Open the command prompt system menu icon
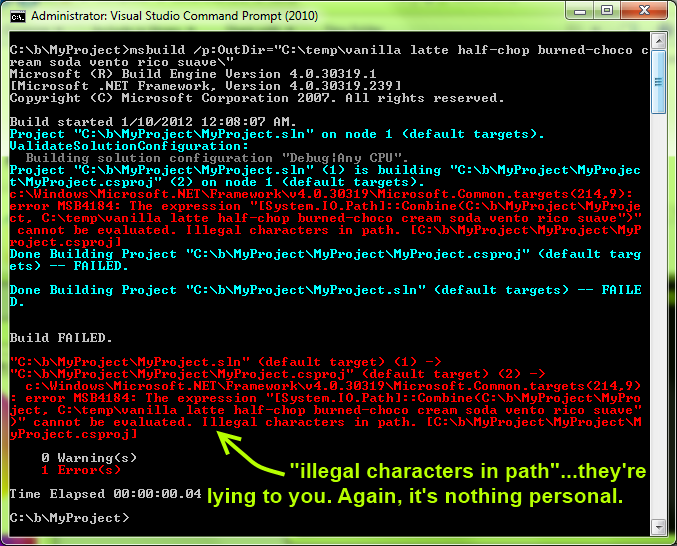This screenshot has width=677, height=546. pos(18,16)
